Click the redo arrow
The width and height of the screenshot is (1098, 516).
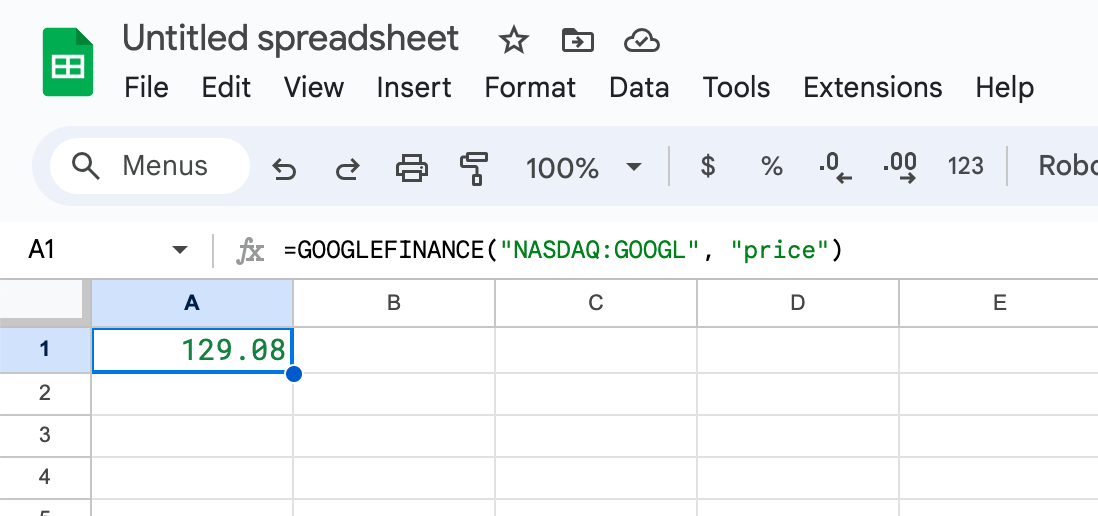[347, 168]
